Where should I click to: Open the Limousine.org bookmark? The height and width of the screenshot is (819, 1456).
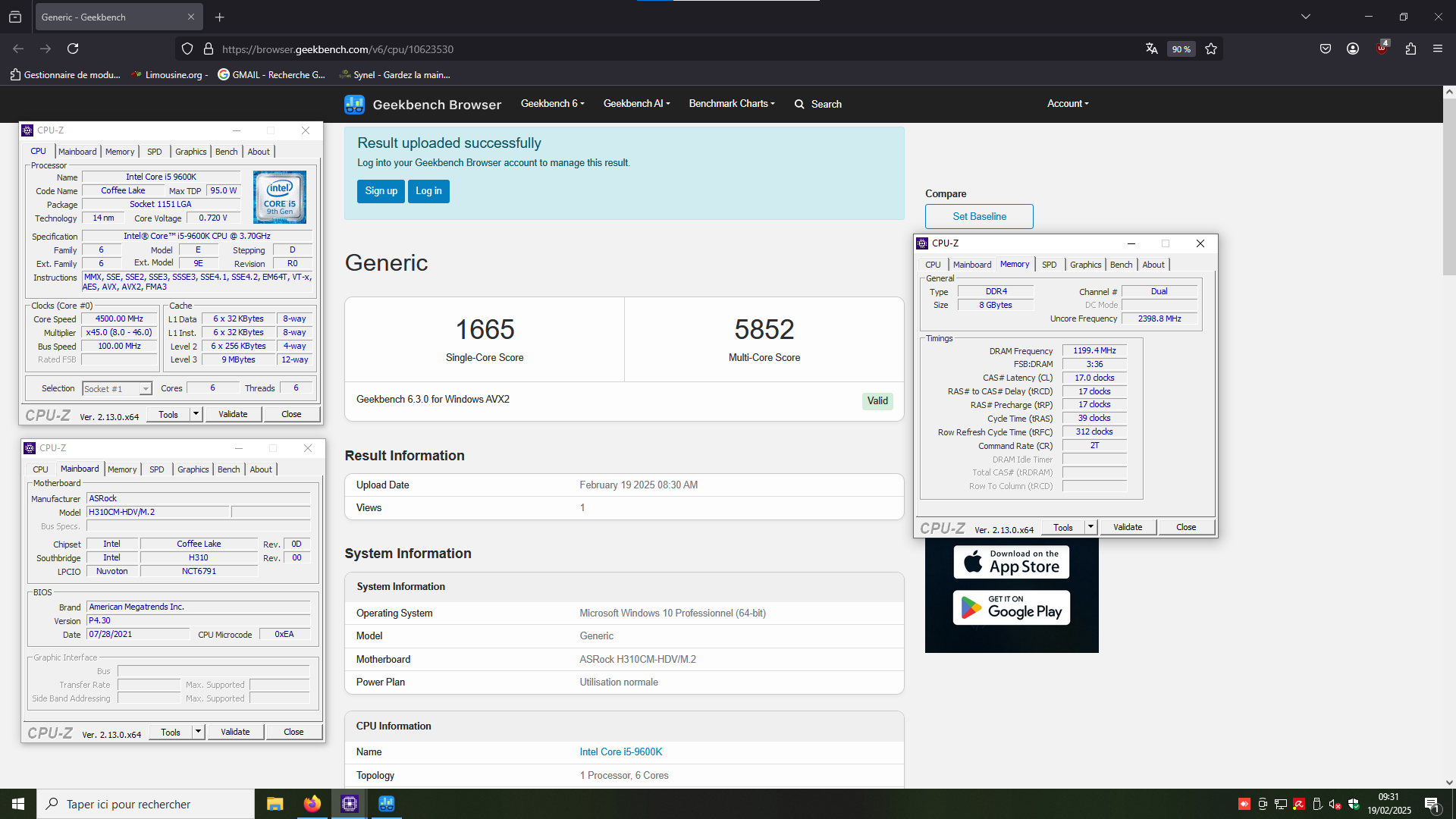pyautogui.click(x=168, y=74)
